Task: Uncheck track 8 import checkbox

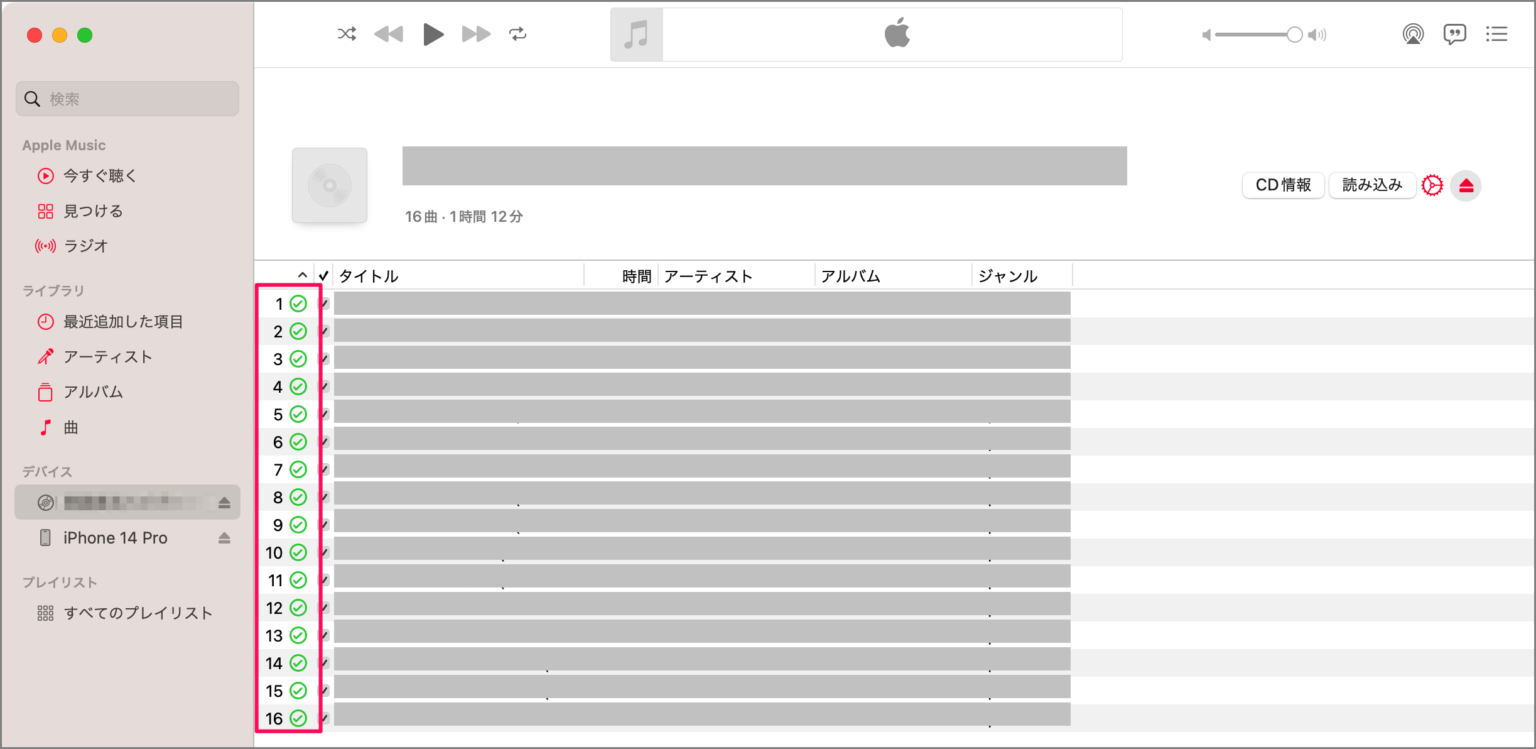Action: (x=323, y=496)
